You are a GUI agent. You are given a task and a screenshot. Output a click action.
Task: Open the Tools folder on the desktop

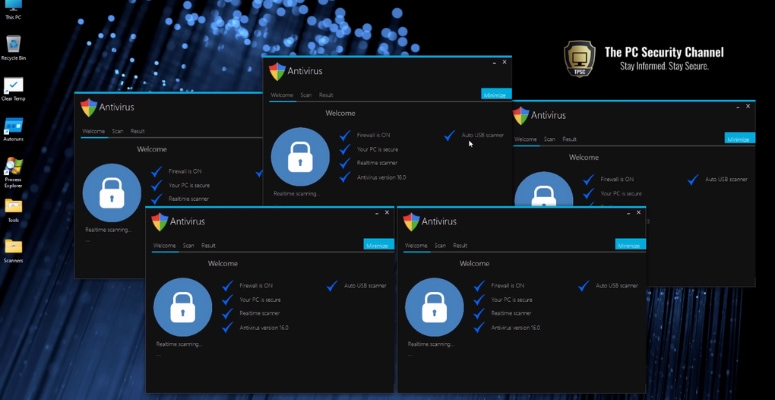(13, 206)
